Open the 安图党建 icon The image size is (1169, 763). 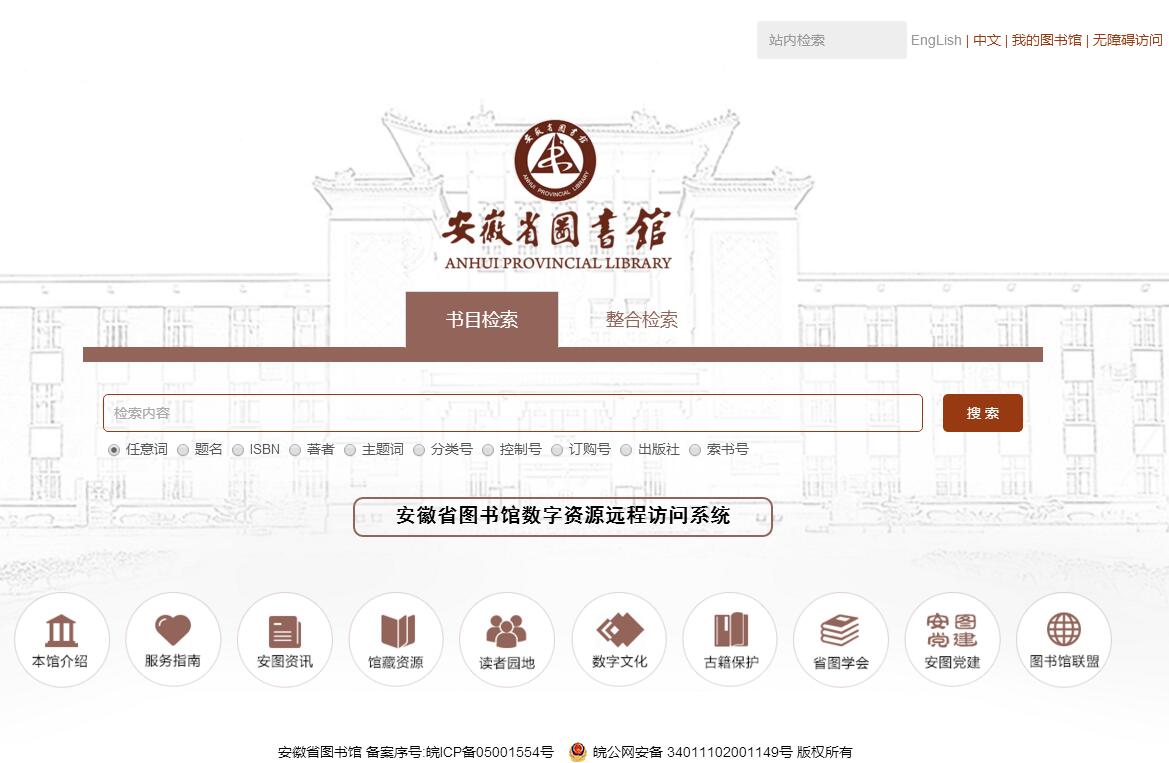pyautogui.click(x=952, y=639)
